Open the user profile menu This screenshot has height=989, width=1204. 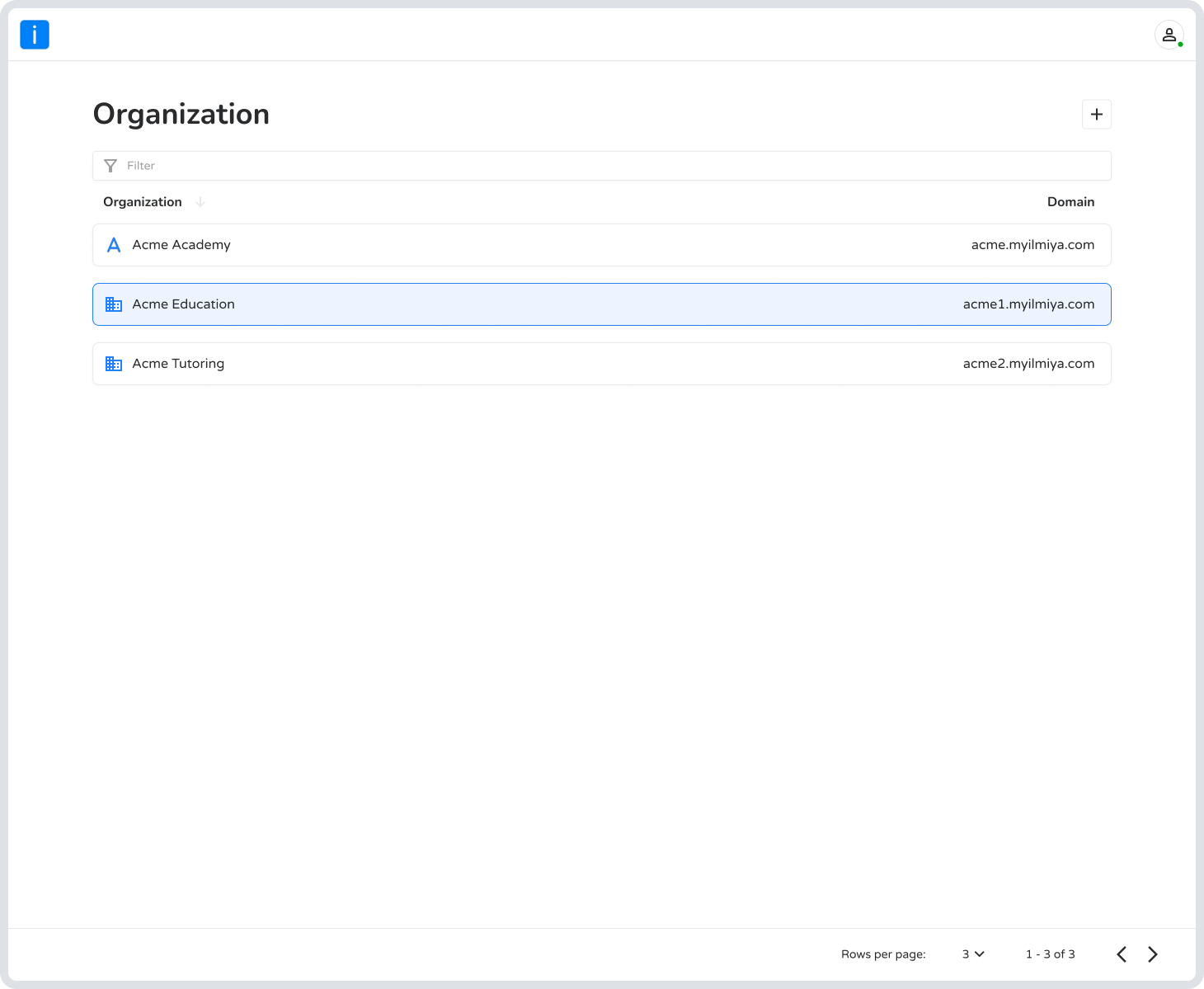click(x=1169, y=35)
